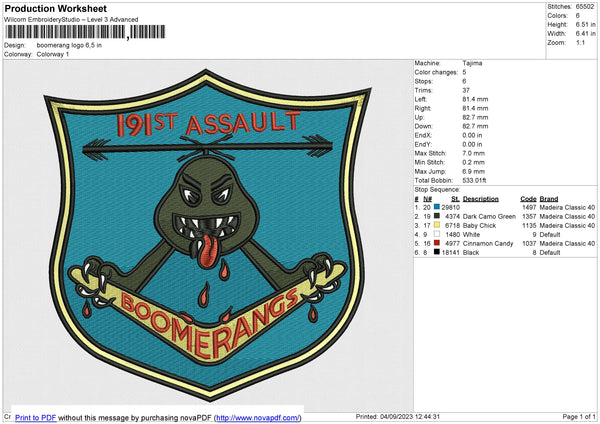Click the Left value 81.4 mm
The height and width of the screenshot is (424, 600).
(x=475, y=99)
